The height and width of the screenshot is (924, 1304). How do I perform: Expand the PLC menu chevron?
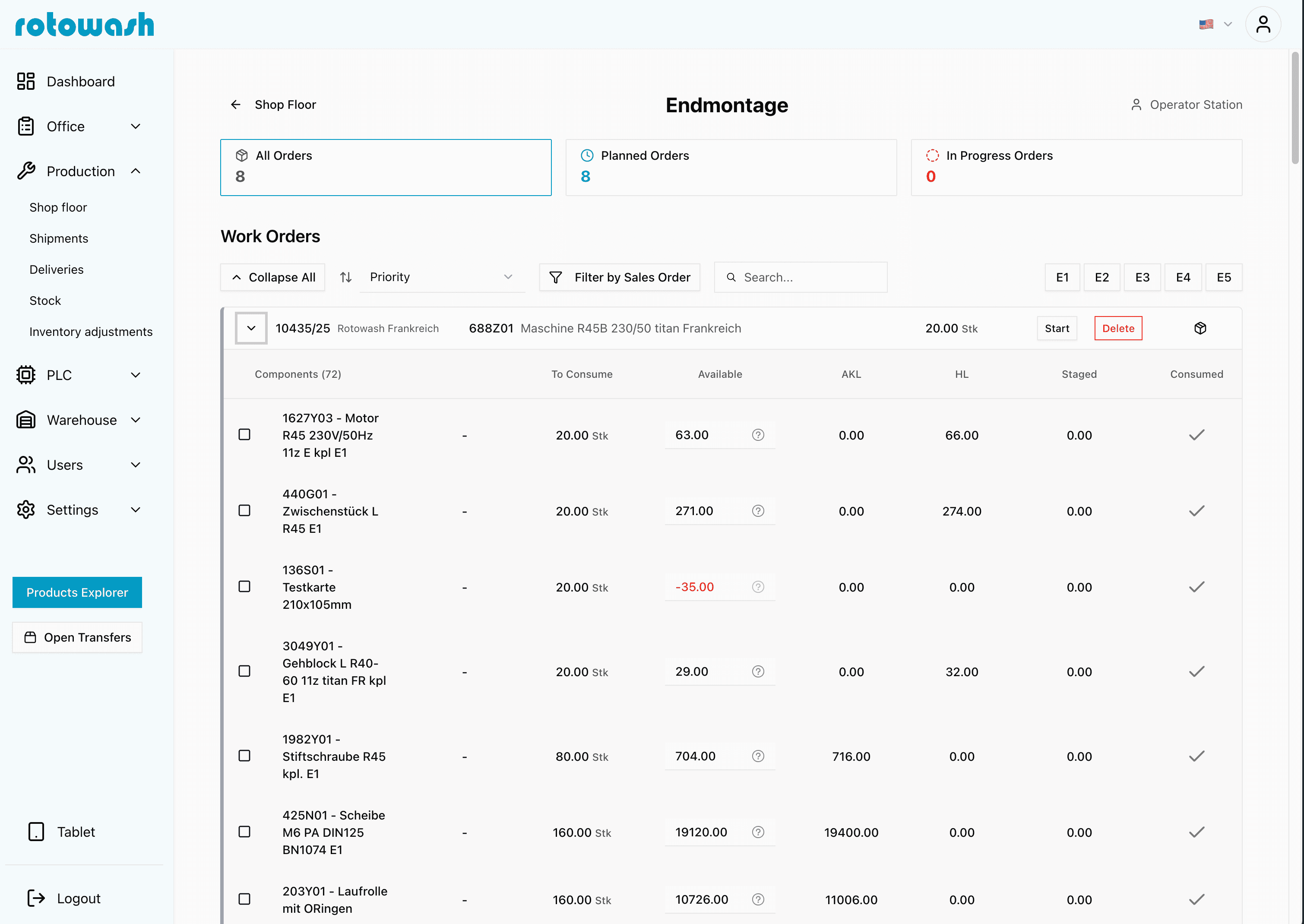click(x=136, y=375)
